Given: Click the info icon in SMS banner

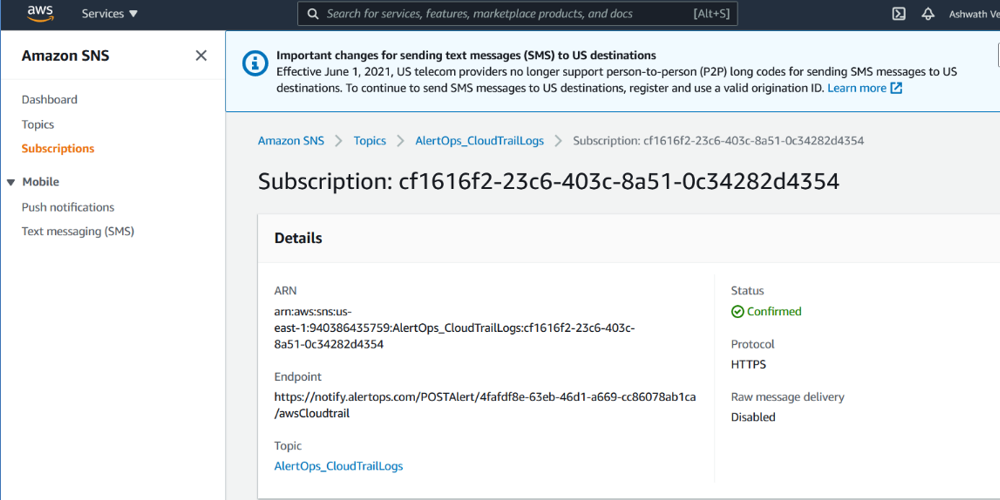Looking at the screenshot, I should coord(256,63).
